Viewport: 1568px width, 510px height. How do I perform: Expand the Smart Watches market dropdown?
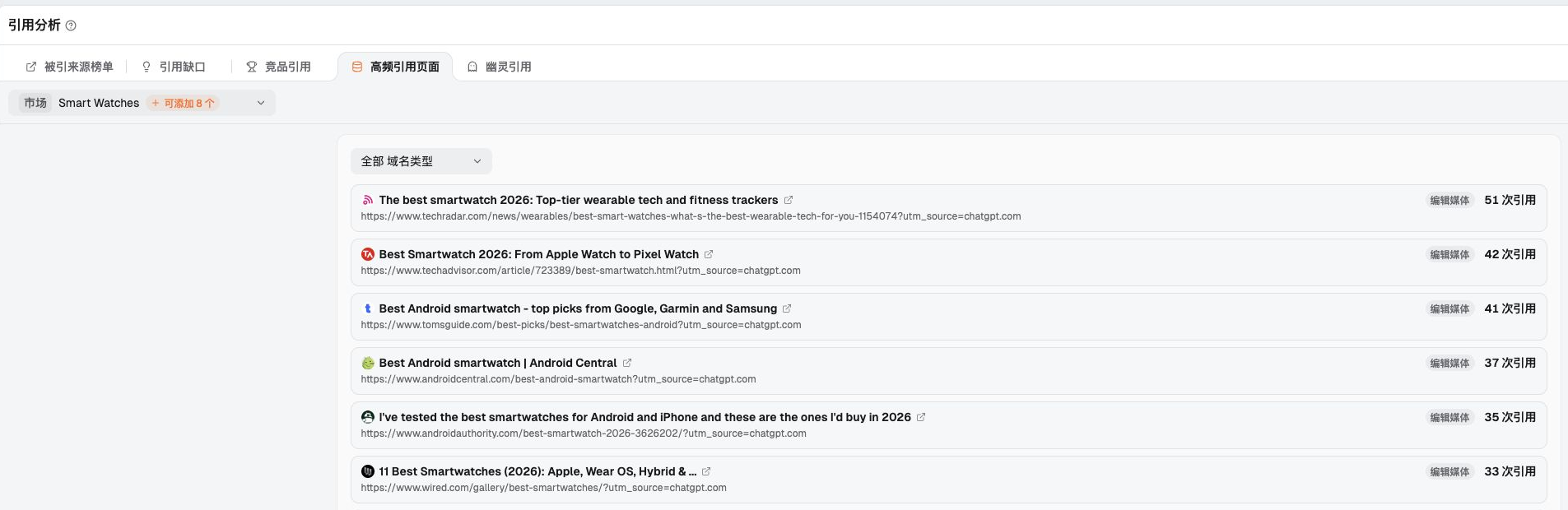142,103
